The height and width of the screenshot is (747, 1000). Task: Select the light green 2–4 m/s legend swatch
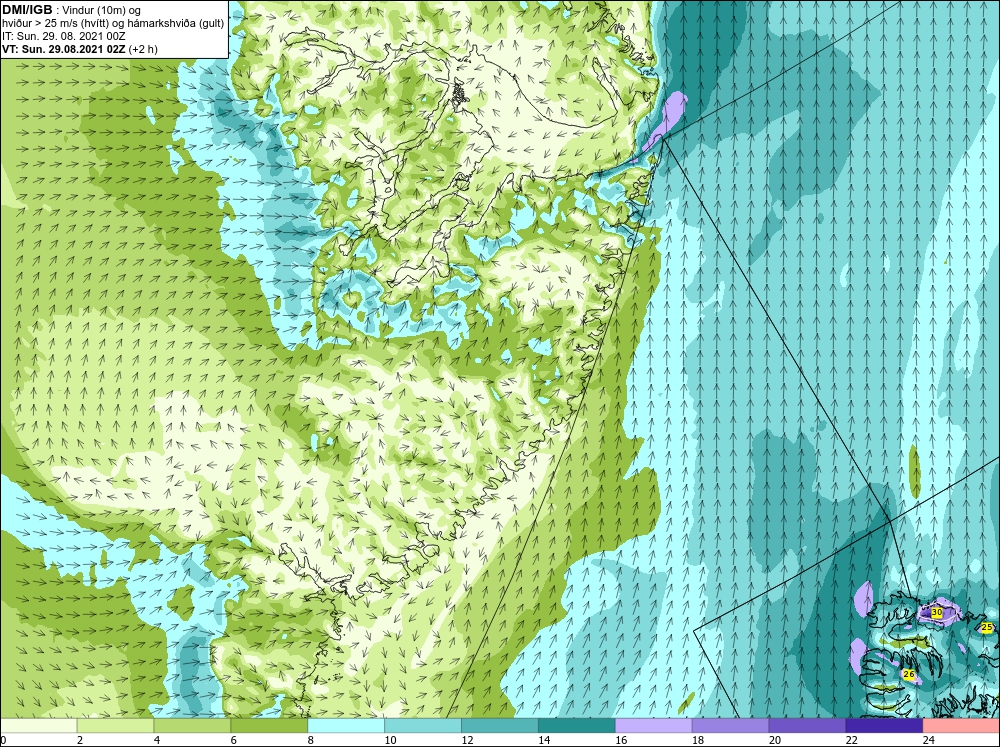pos(115,726)
